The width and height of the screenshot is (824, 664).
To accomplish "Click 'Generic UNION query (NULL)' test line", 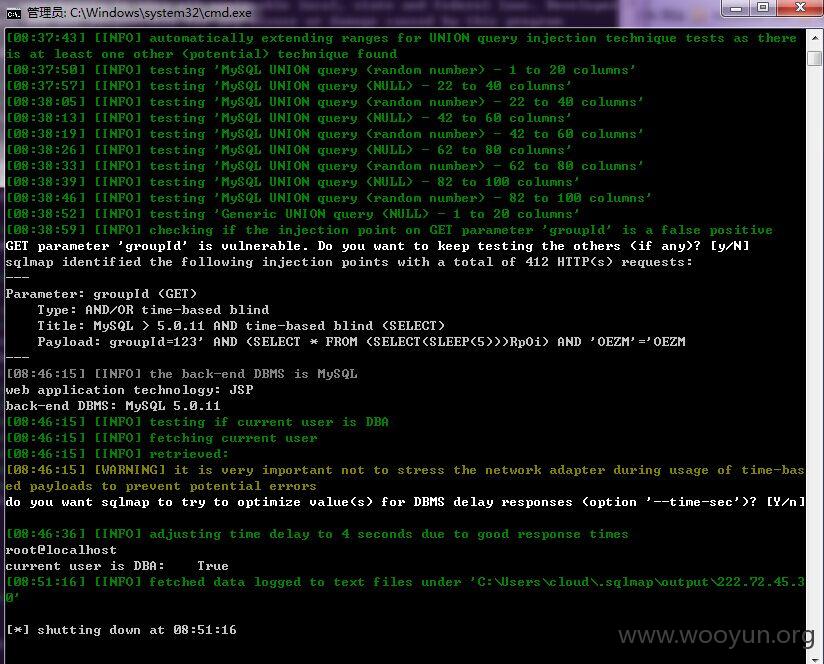I will (292, 214).
